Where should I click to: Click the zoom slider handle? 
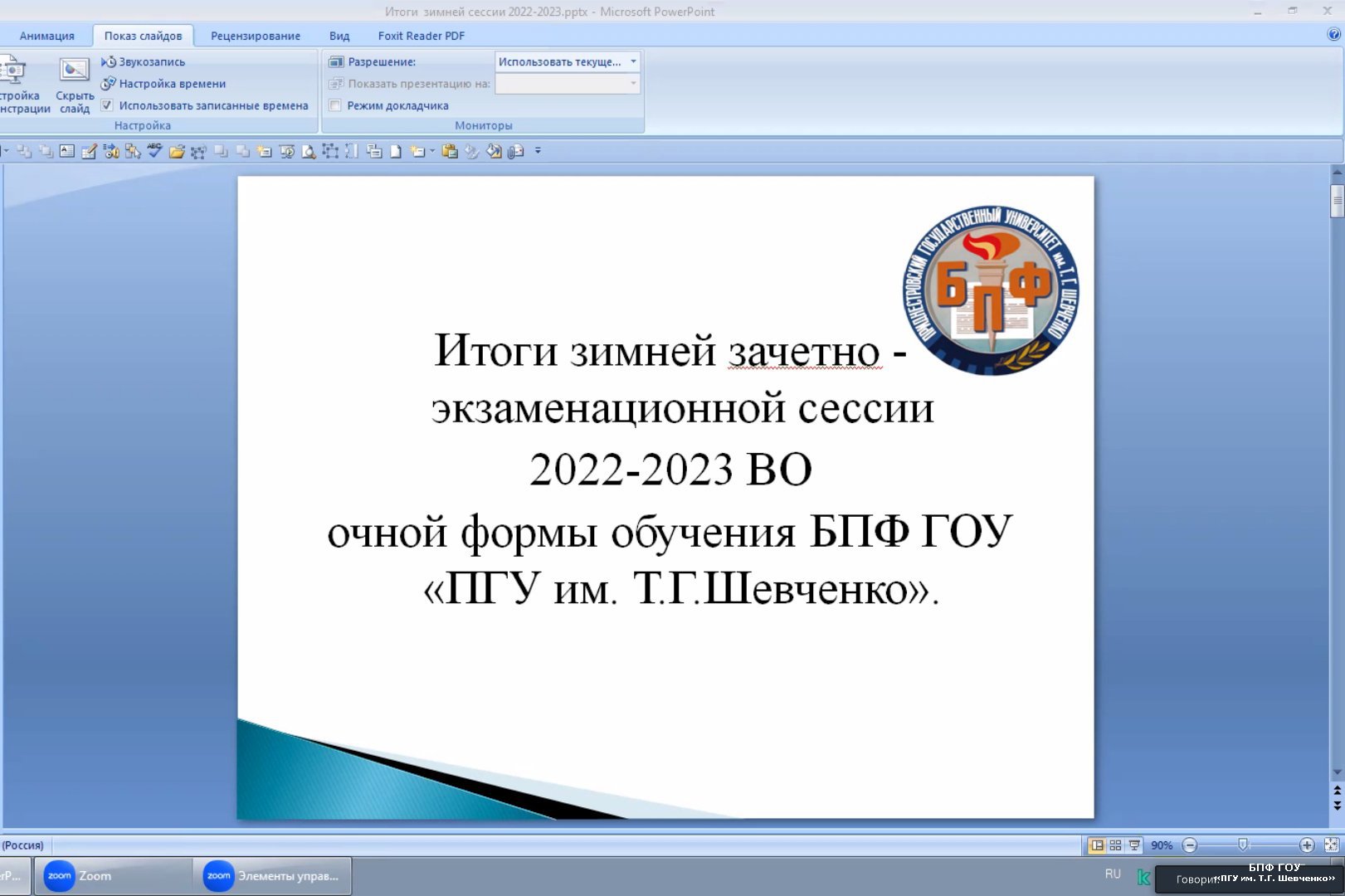coord(1243,845)
